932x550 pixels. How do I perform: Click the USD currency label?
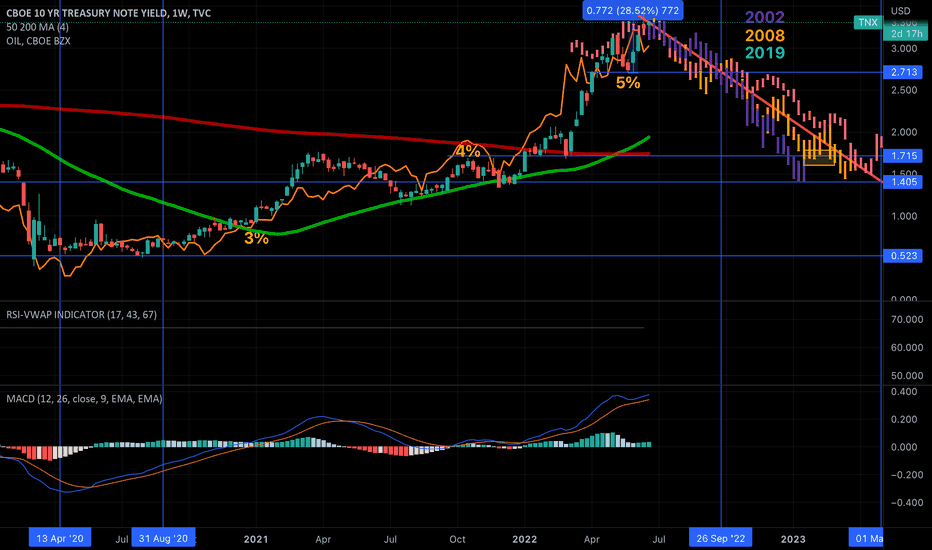tap(900, 11)
